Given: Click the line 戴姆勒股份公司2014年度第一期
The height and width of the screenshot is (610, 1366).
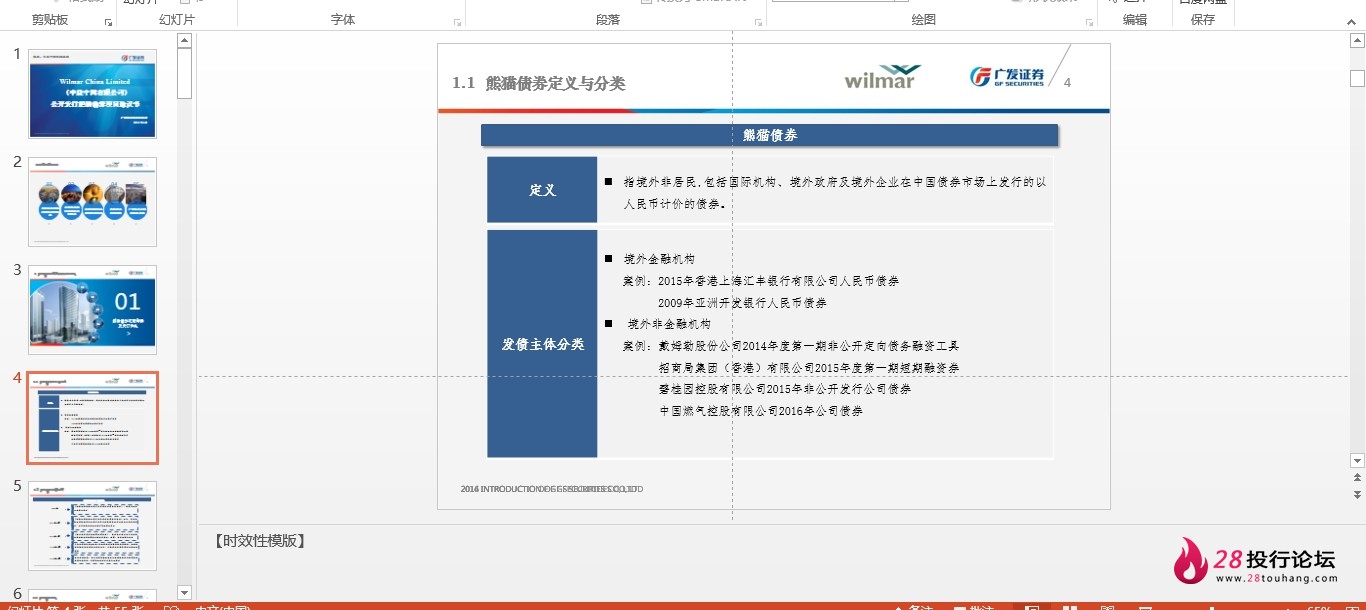Looking at the screenshot, I should (808, 346).
